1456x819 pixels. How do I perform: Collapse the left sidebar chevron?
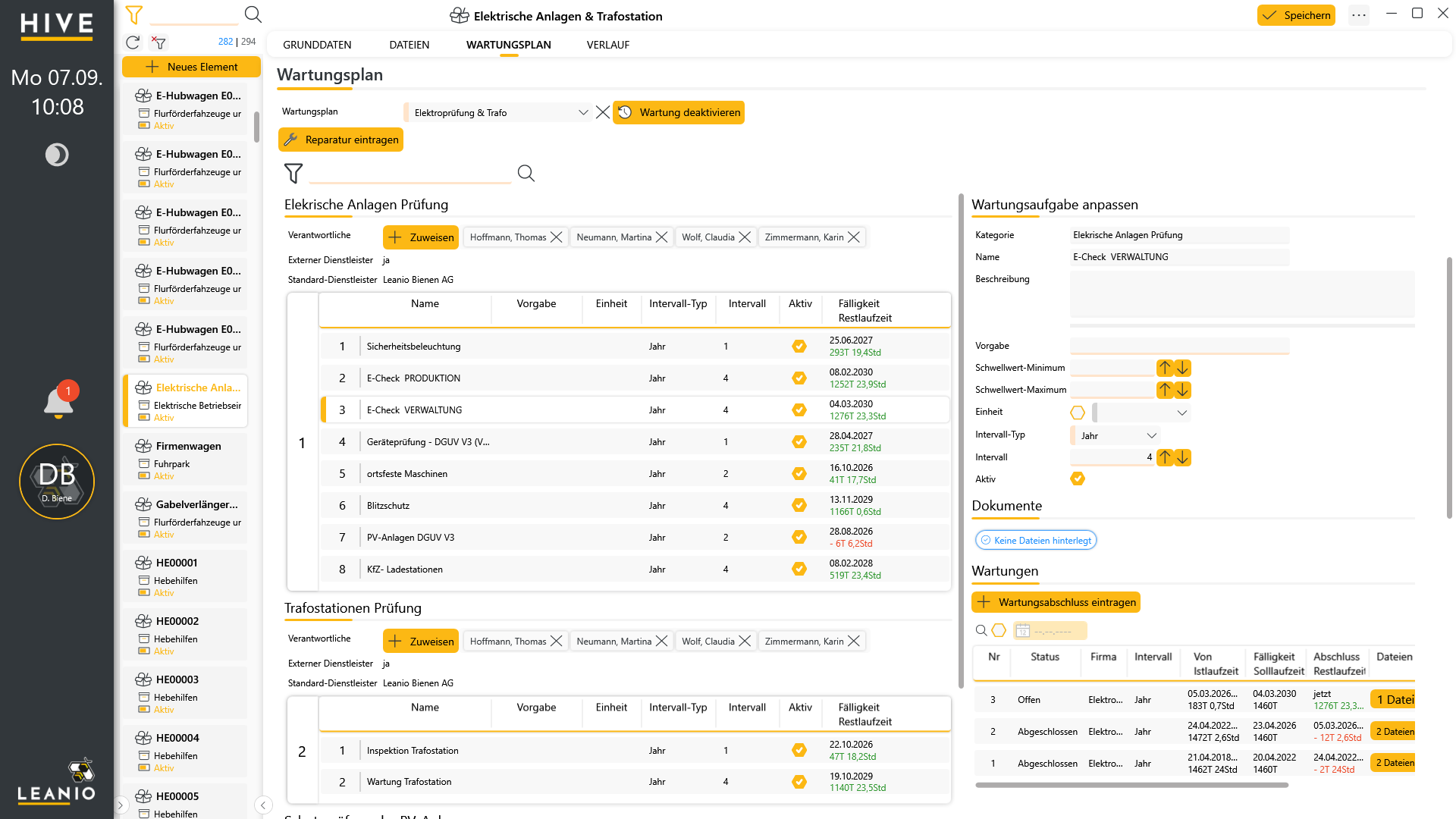[263, 805]
